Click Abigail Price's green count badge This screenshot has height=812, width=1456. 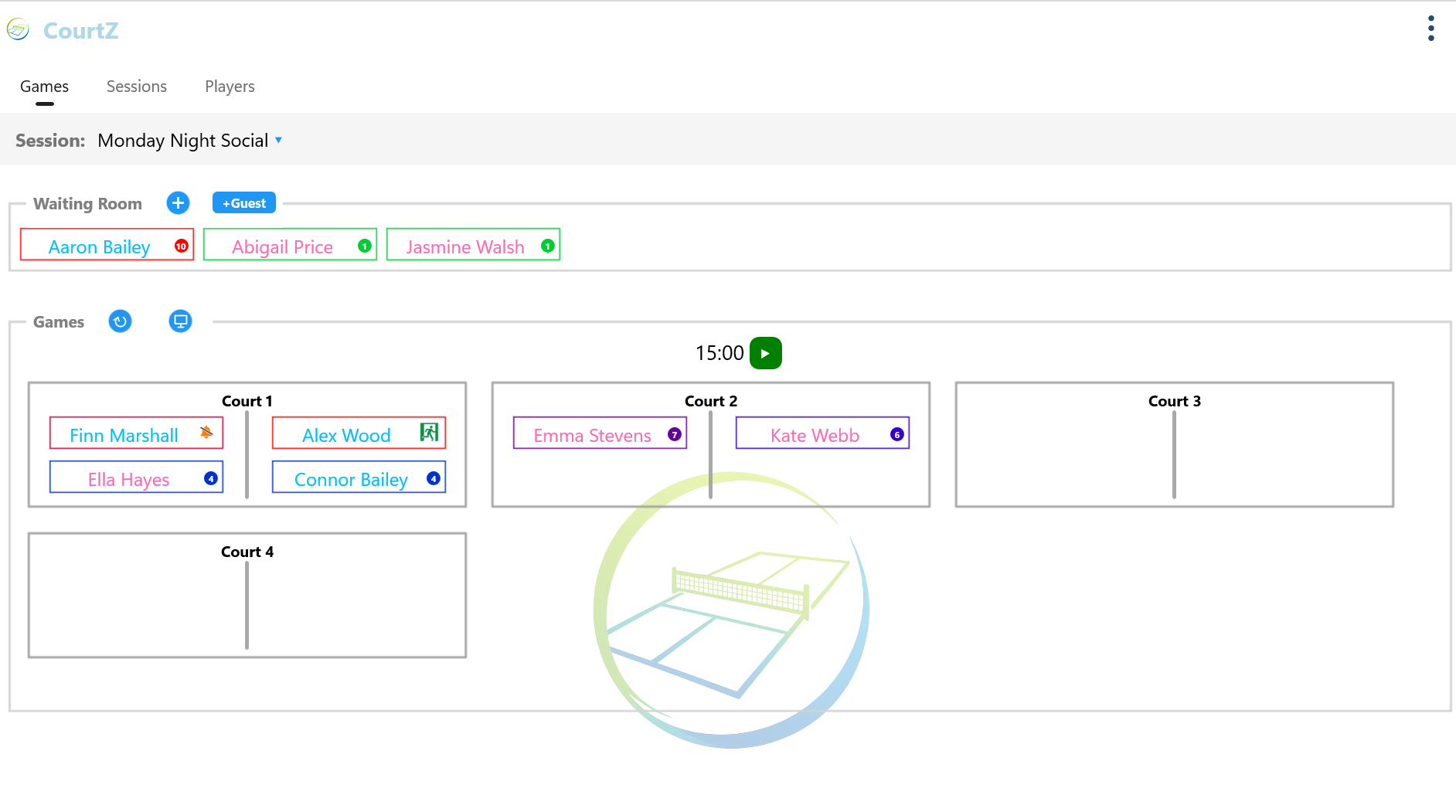365,246
